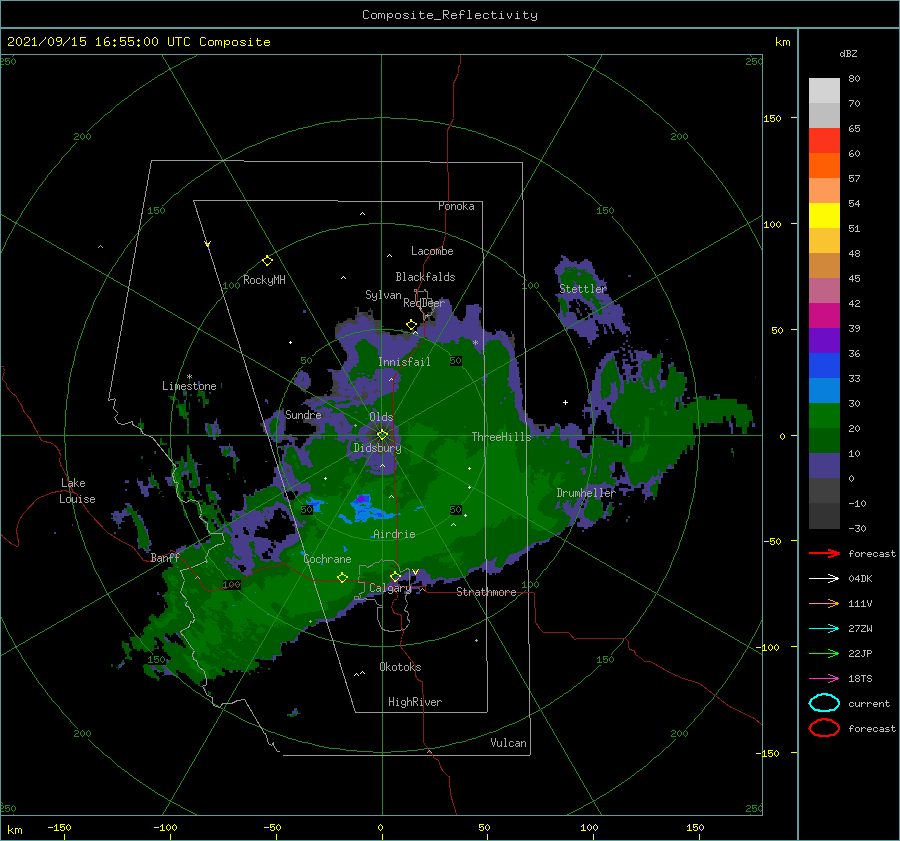Click the Okotoks town label
The width and height of the screenshot is (900, 841).
tap(400, 666)
